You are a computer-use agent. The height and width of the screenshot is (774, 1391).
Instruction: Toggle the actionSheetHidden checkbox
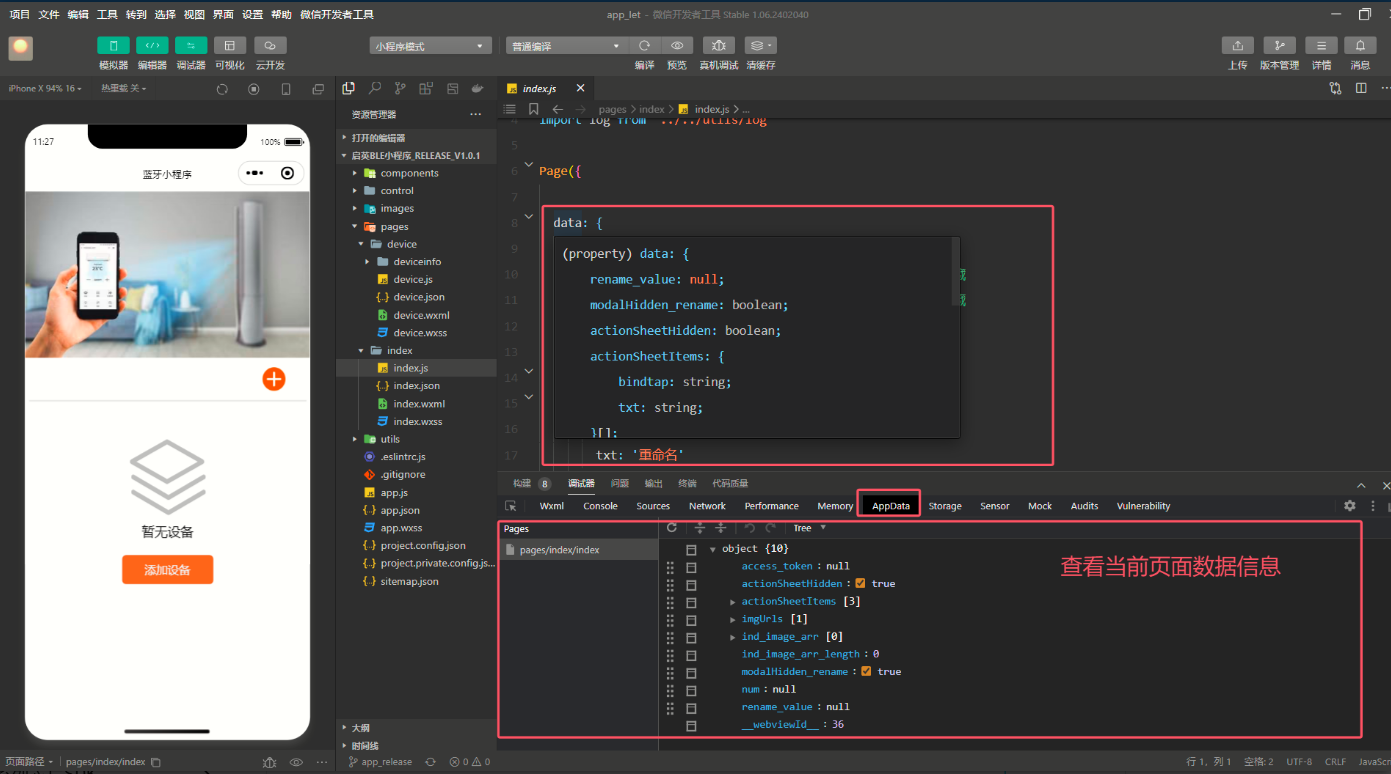pos(860,584)
